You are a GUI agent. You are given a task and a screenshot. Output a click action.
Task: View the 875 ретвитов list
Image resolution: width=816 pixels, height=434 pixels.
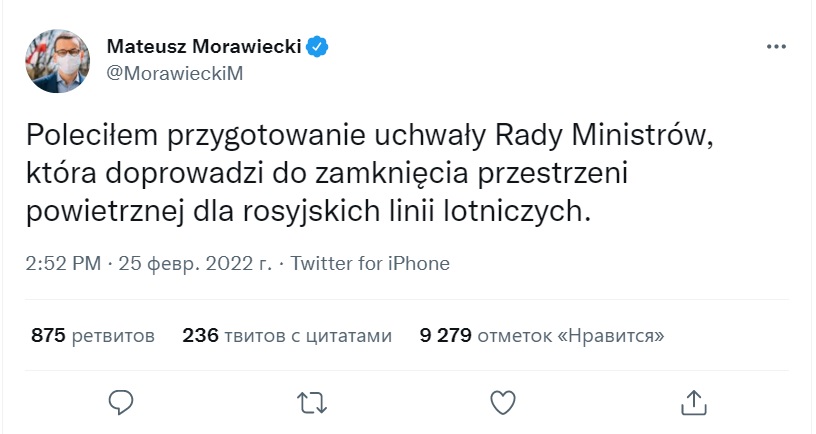pyautogui.click(x=93, y=335)
